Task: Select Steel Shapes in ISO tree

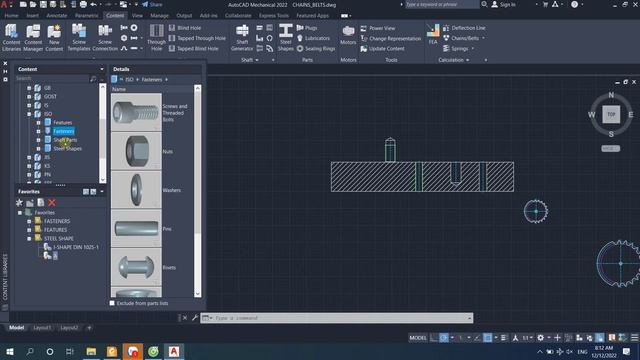Action: tap(67, 149)
